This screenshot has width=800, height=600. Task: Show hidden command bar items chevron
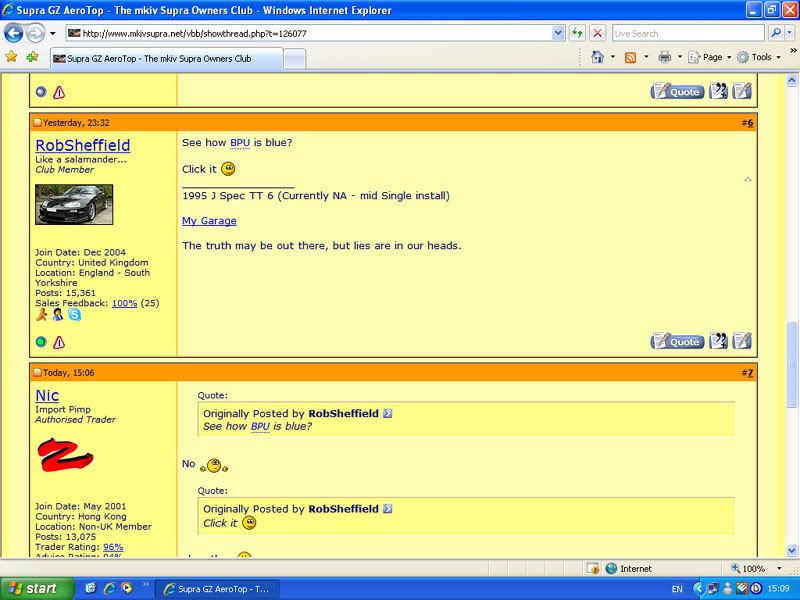click(x=793, y=51)
